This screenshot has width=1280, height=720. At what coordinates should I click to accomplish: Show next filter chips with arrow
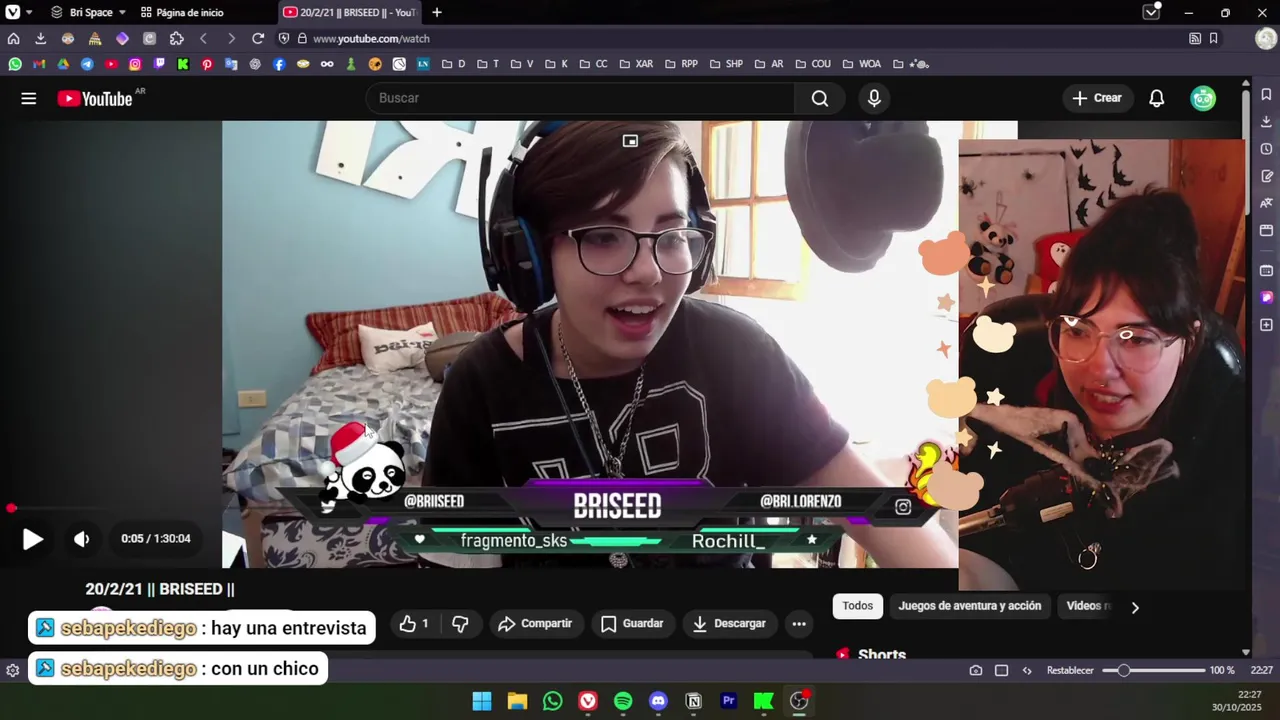tap(1135, 607)
